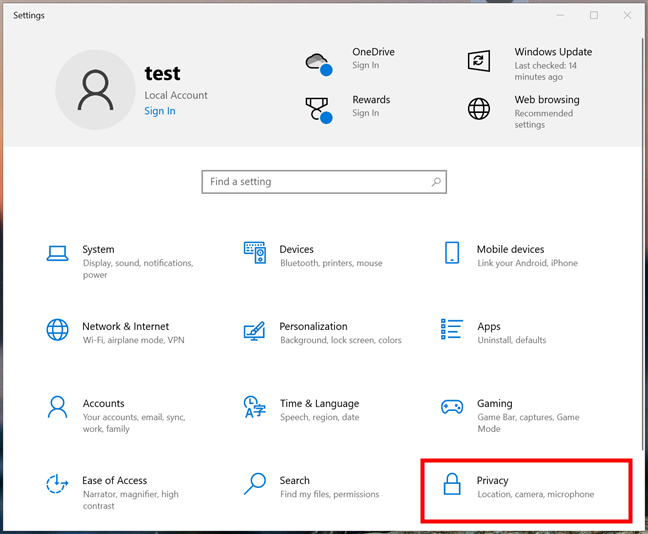Click 'Background, lock screen, colors' description
This screenshot has width=648, height=534.
(341, 340)
